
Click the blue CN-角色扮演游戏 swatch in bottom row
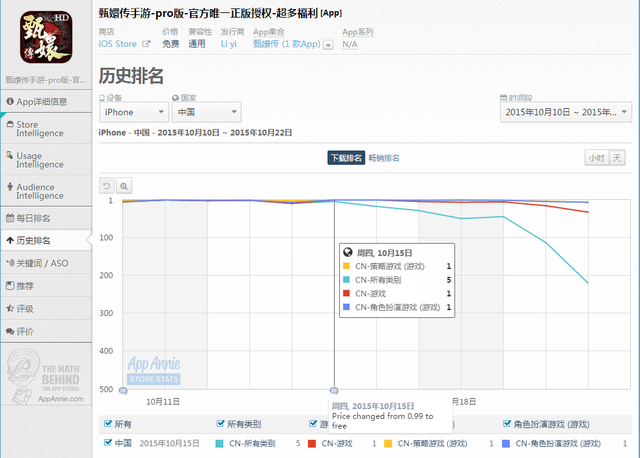(x=506, y=444)
